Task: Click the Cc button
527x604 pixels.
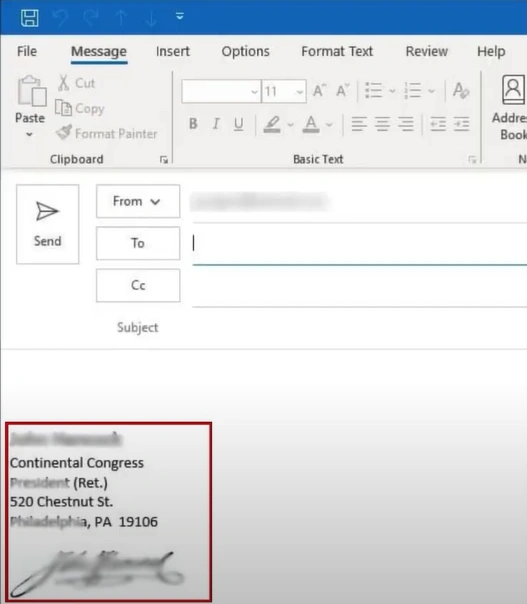Action: (x=138, y=285)
